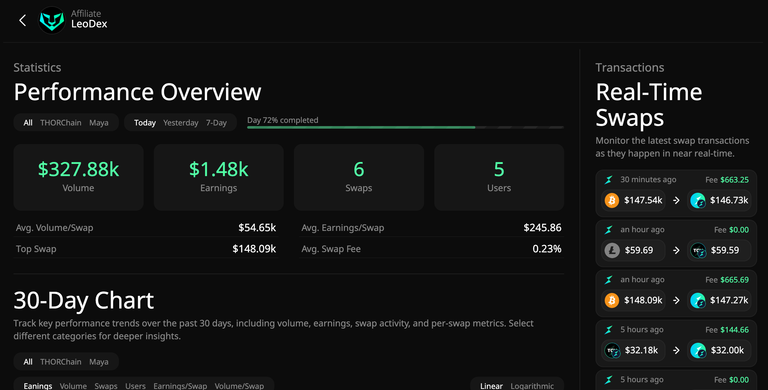
Task: Go back using the left chevron arrow
Action: (x=23, y=21)
